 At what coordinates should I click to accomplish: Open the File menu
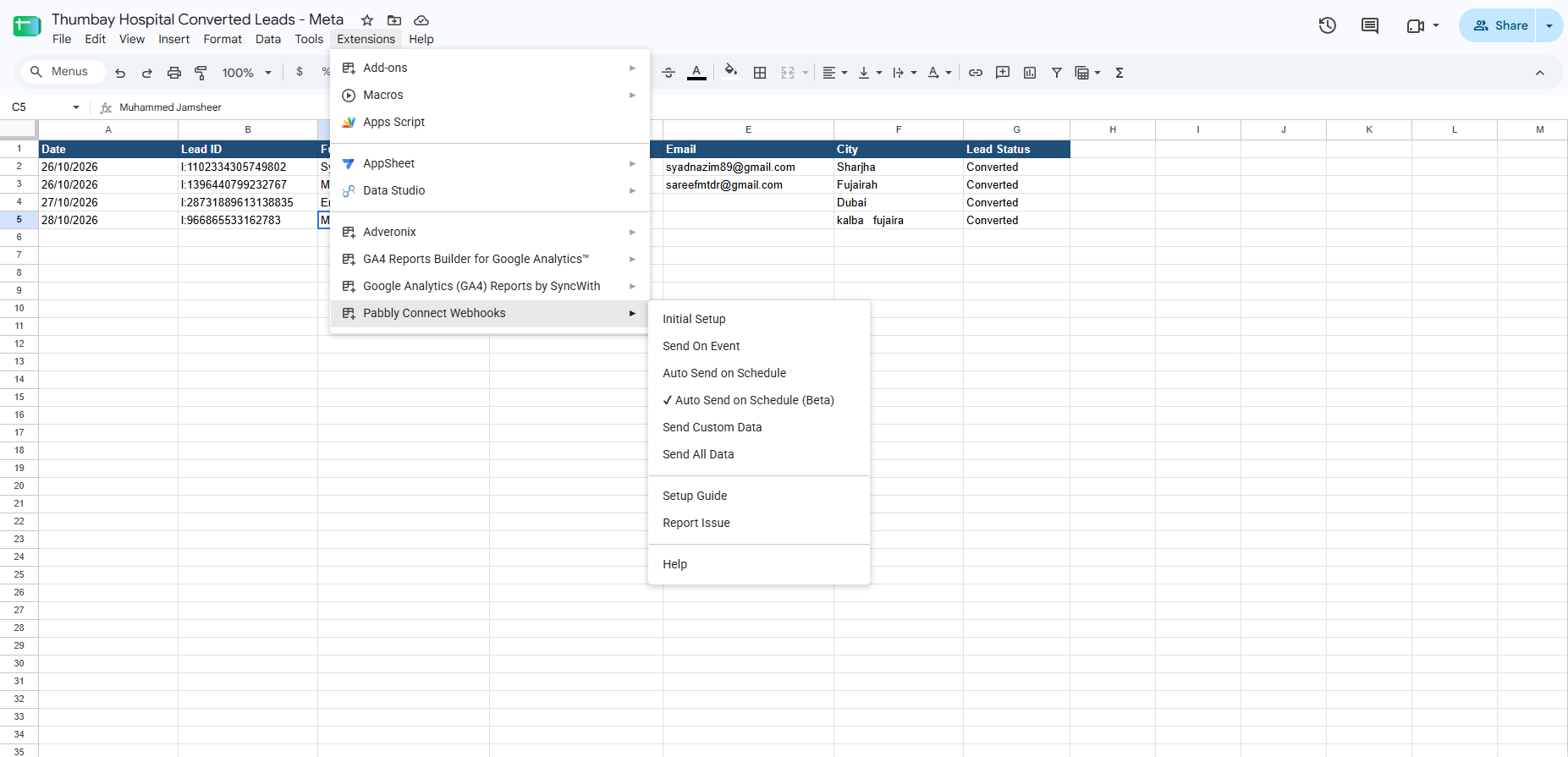pos(62,39)
